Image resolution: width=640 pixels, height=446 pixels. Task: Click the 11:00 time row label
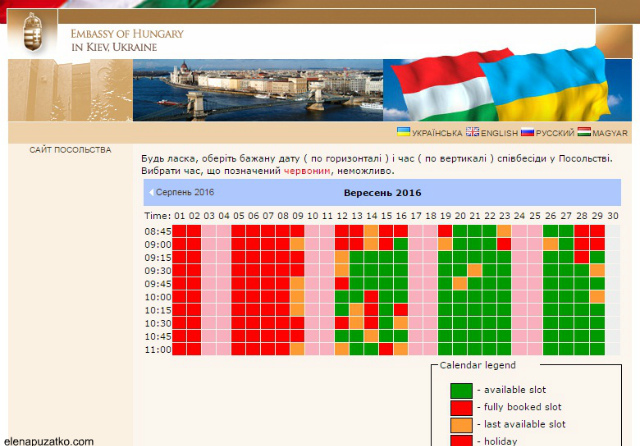click(158, 349)
